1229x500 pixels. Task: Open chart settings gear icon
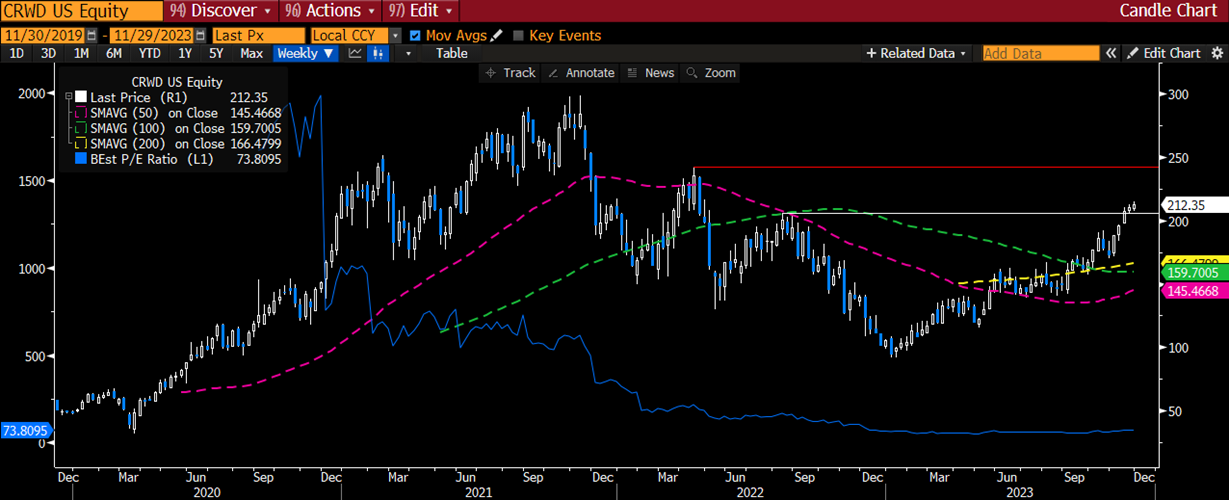click(1215, 53)
